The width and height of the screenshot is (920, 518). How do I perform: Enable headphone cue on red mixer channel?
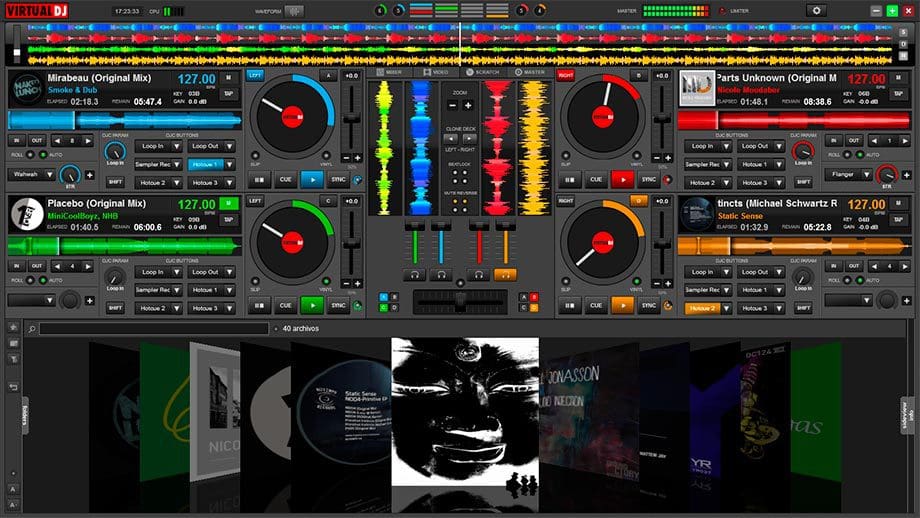point(479,274)
